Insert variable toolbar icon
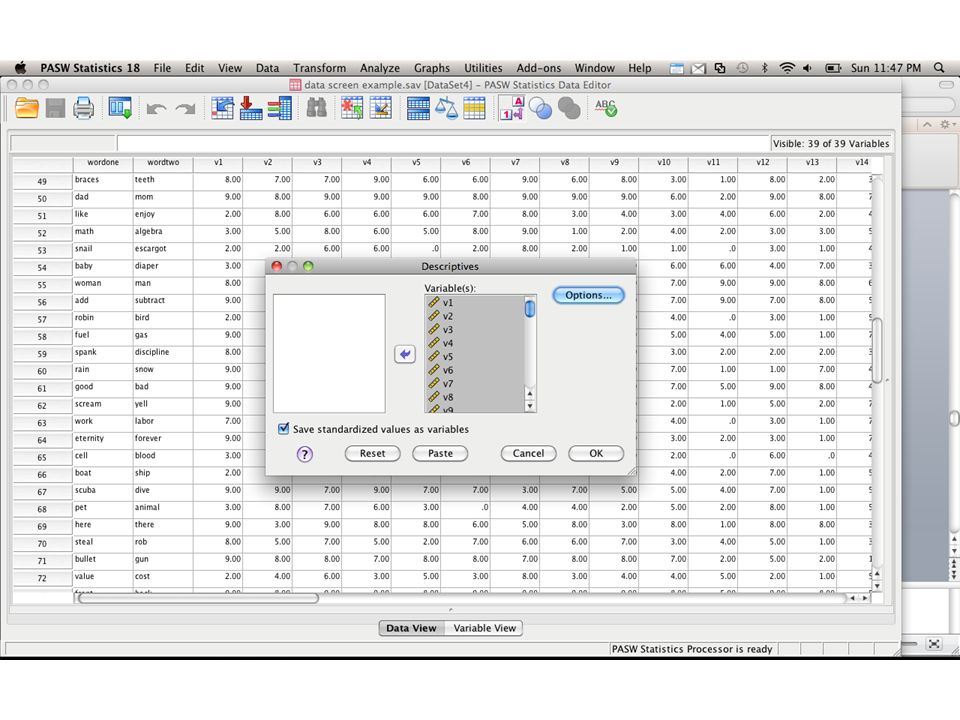 pos(380,108)
